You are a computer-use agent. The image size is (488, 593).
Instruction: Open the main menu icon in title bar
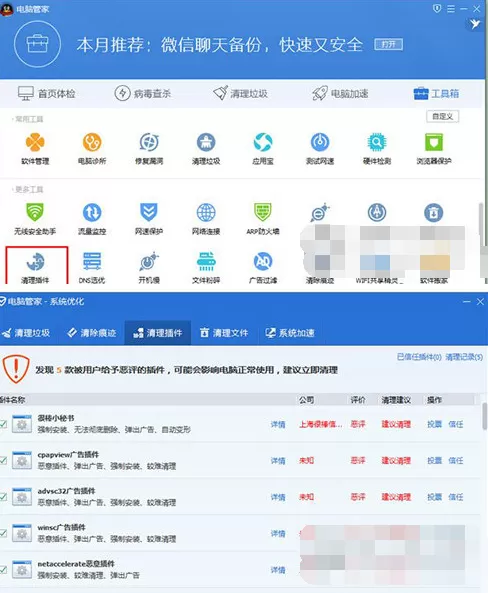pyautogui.click(x=451, y=8)
